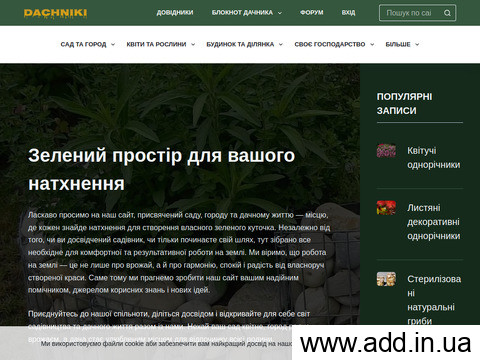
Task: Open the Довідники menu item
Action: 175,13
